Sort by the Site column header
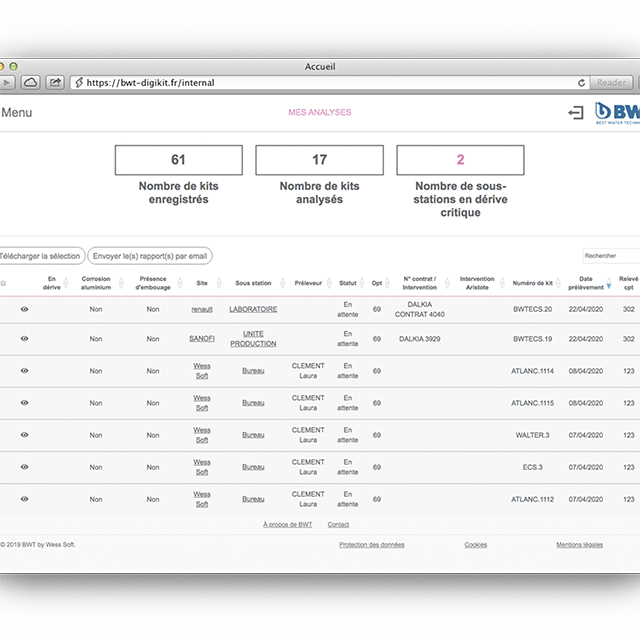The height and width of the screenshot is (640, 640). point(202,283)
